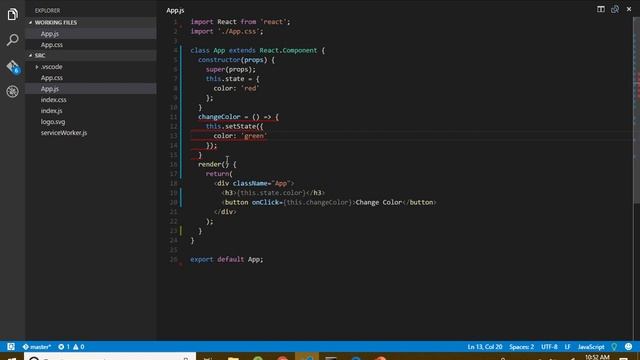Open index.css in the file tree

[x=91, y=100]
